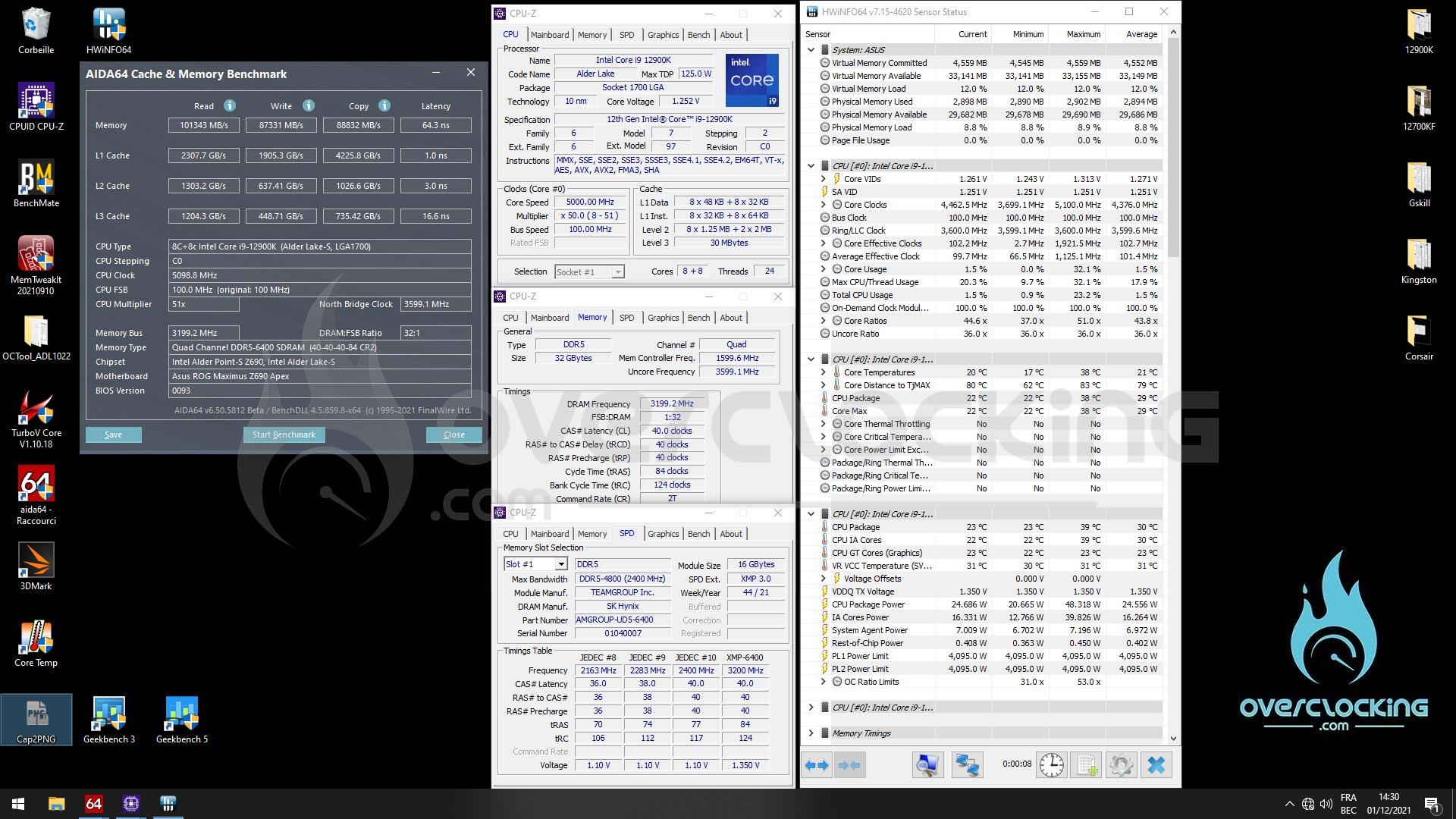Open Graphics tab in middle CPU-Z Memory window
This screenshot has width=1456, height=819.
coord(663,318)
